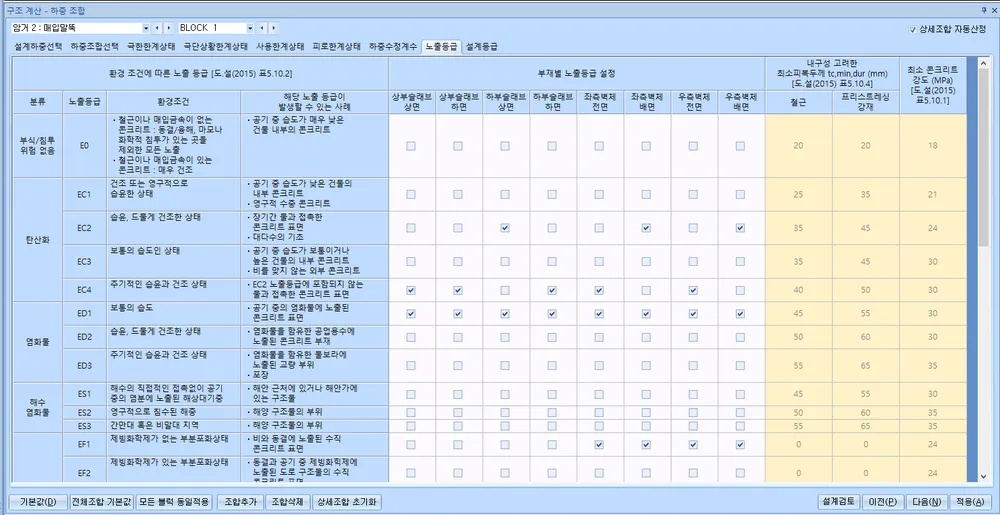
Task: Click the pin icon in the title bar
Action: point(984,11)
